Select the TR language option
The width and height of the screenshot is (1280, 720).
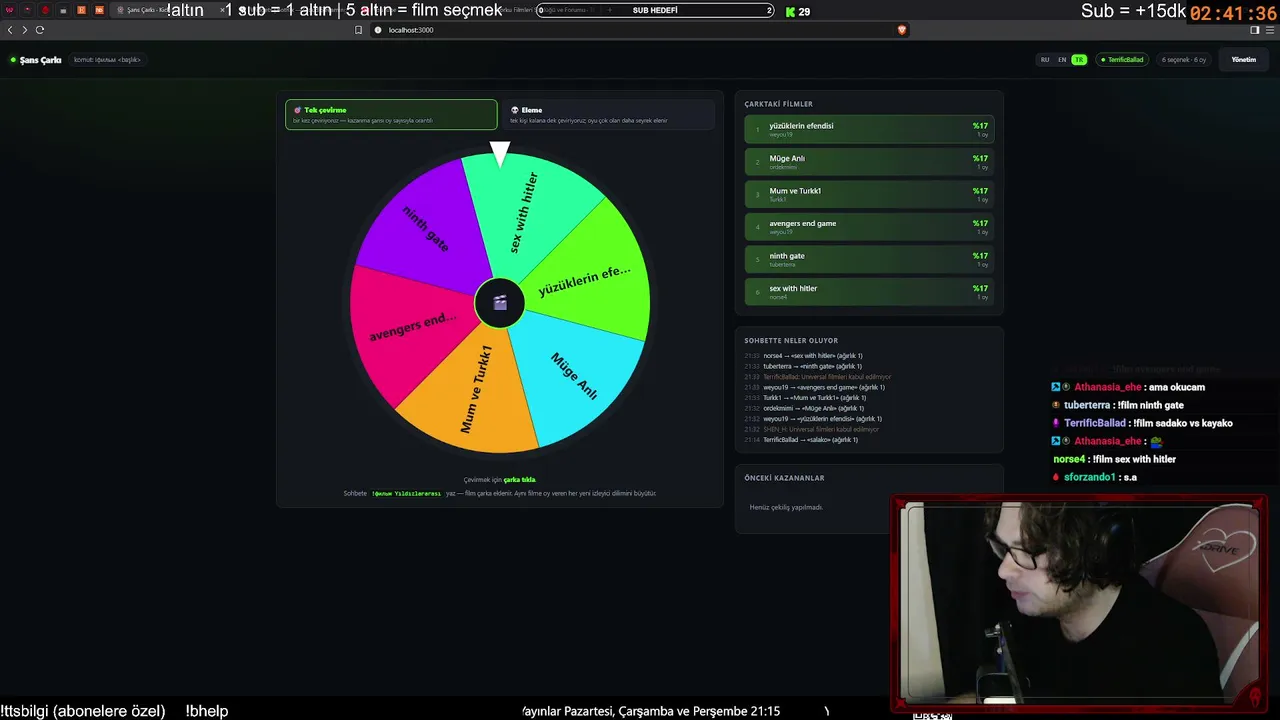click(x=1079, y=60)
